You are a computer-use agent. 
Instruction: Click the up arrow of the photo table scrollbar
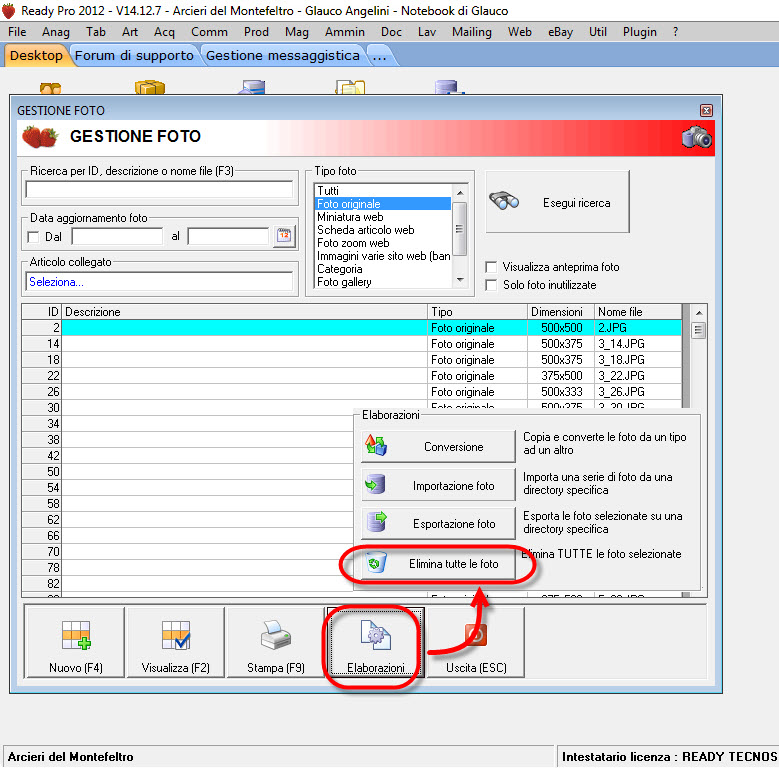699,312
